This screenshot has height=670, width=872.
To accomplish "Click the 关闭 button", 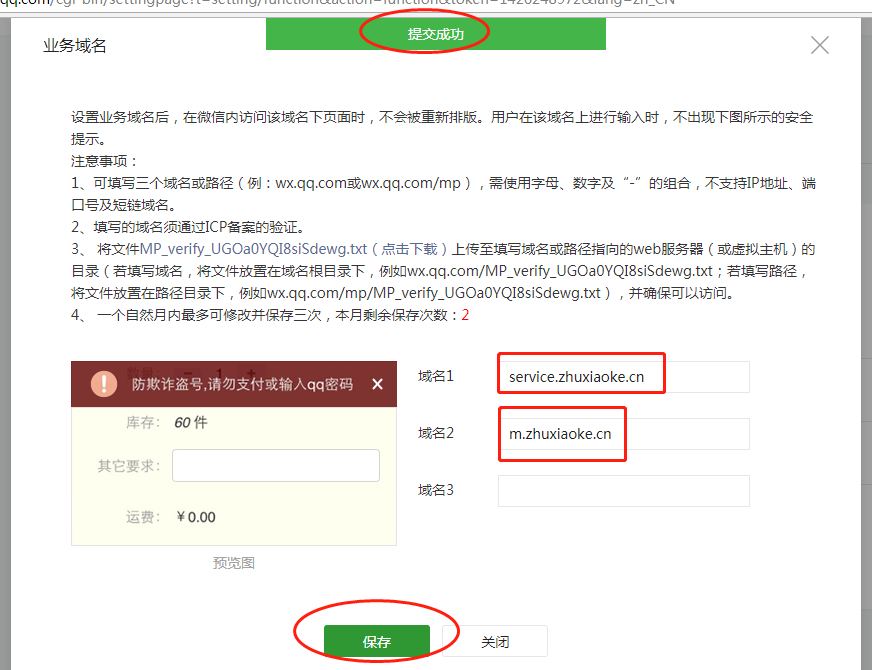I will (x=494, y=641).
